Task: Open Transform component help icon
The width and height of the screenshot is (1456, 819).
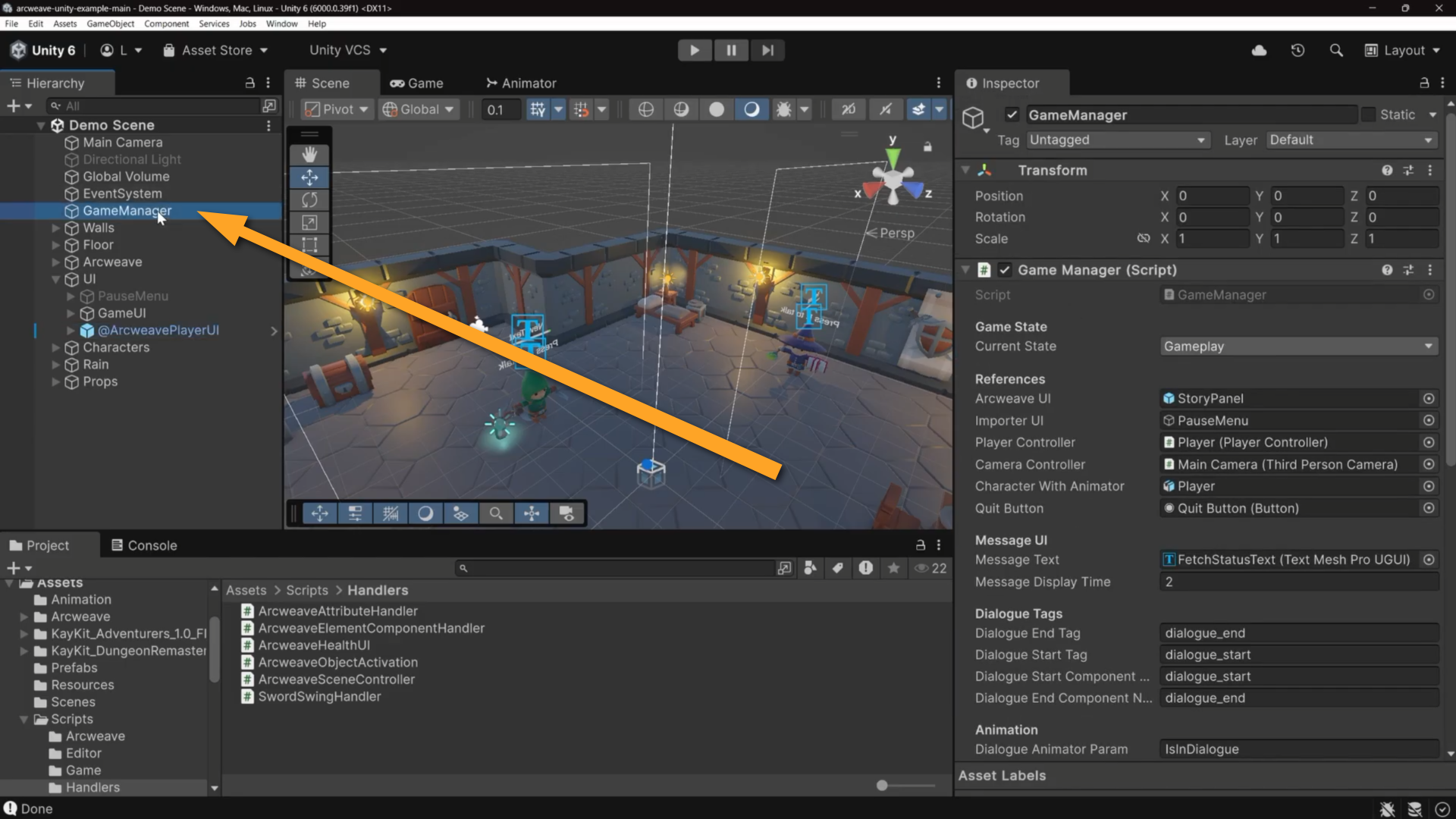Action: [x=1387, y=171]
